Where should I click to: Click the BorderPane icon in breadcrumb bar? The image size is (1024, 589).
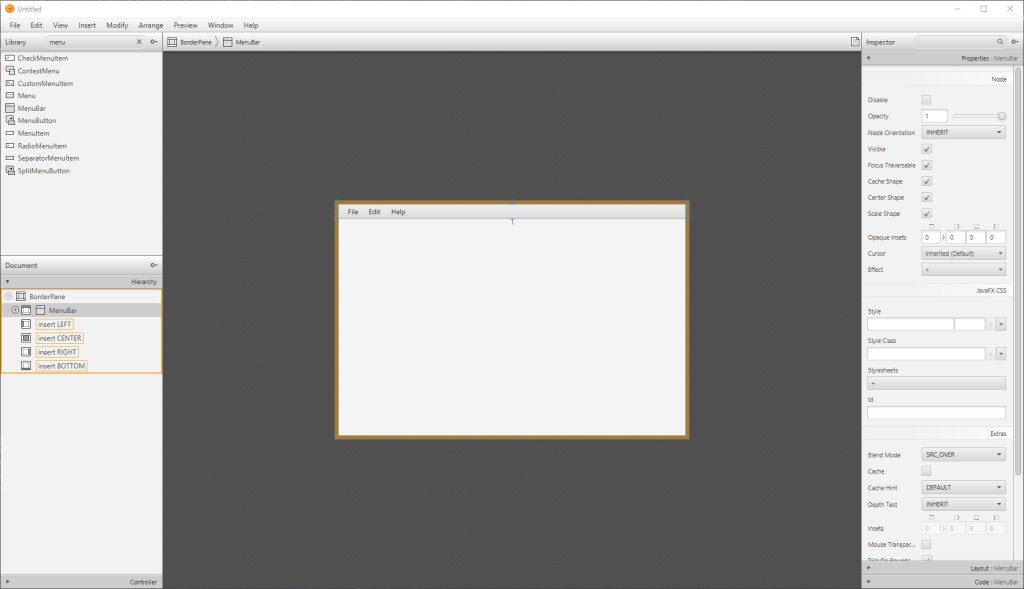[x=172, y=42]
